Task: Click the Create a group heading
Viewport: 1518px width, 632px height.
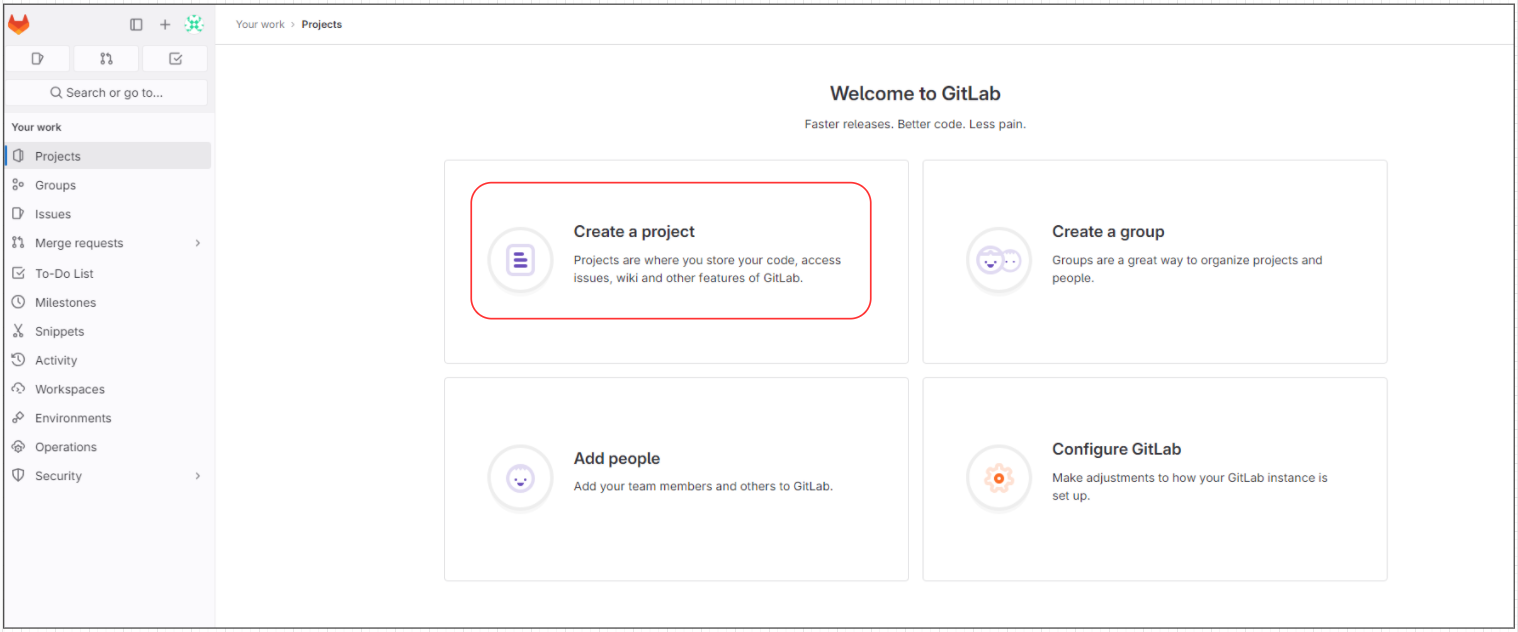Action: [1108, 232]
